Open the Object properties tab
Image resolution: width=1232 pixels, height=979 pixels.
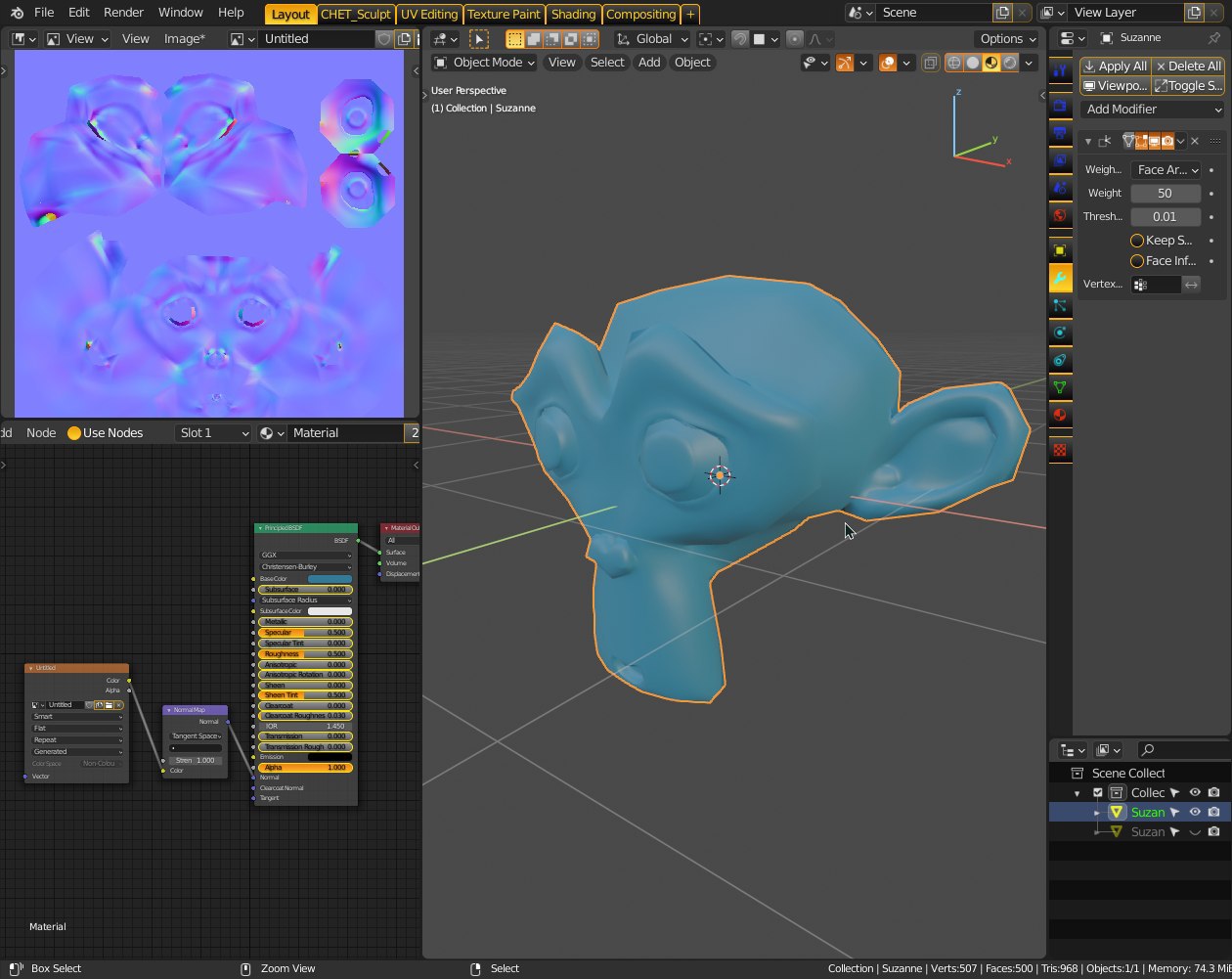[1060, 250]
